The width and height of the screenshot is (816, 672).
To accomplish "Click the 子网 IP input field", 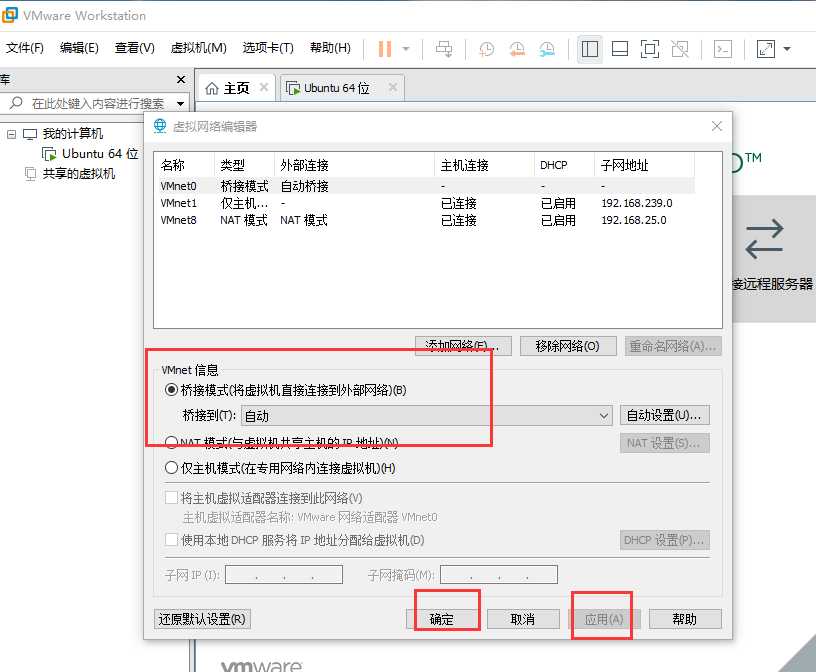I will click(284, 575).
